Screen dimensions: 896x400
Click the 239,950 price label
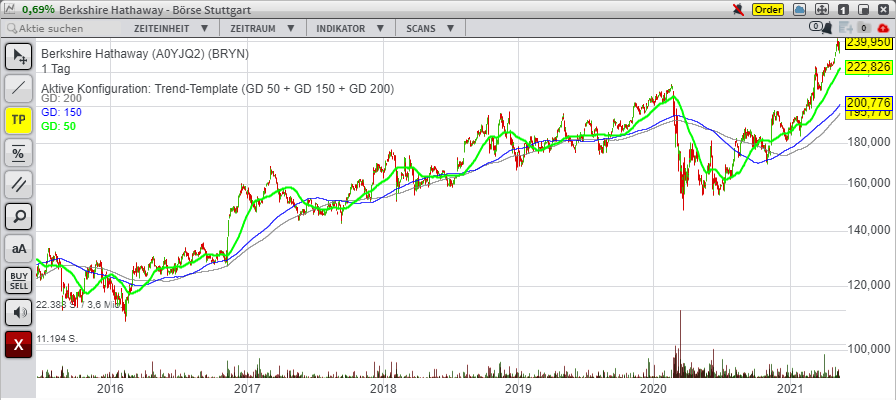coord(869,42)
